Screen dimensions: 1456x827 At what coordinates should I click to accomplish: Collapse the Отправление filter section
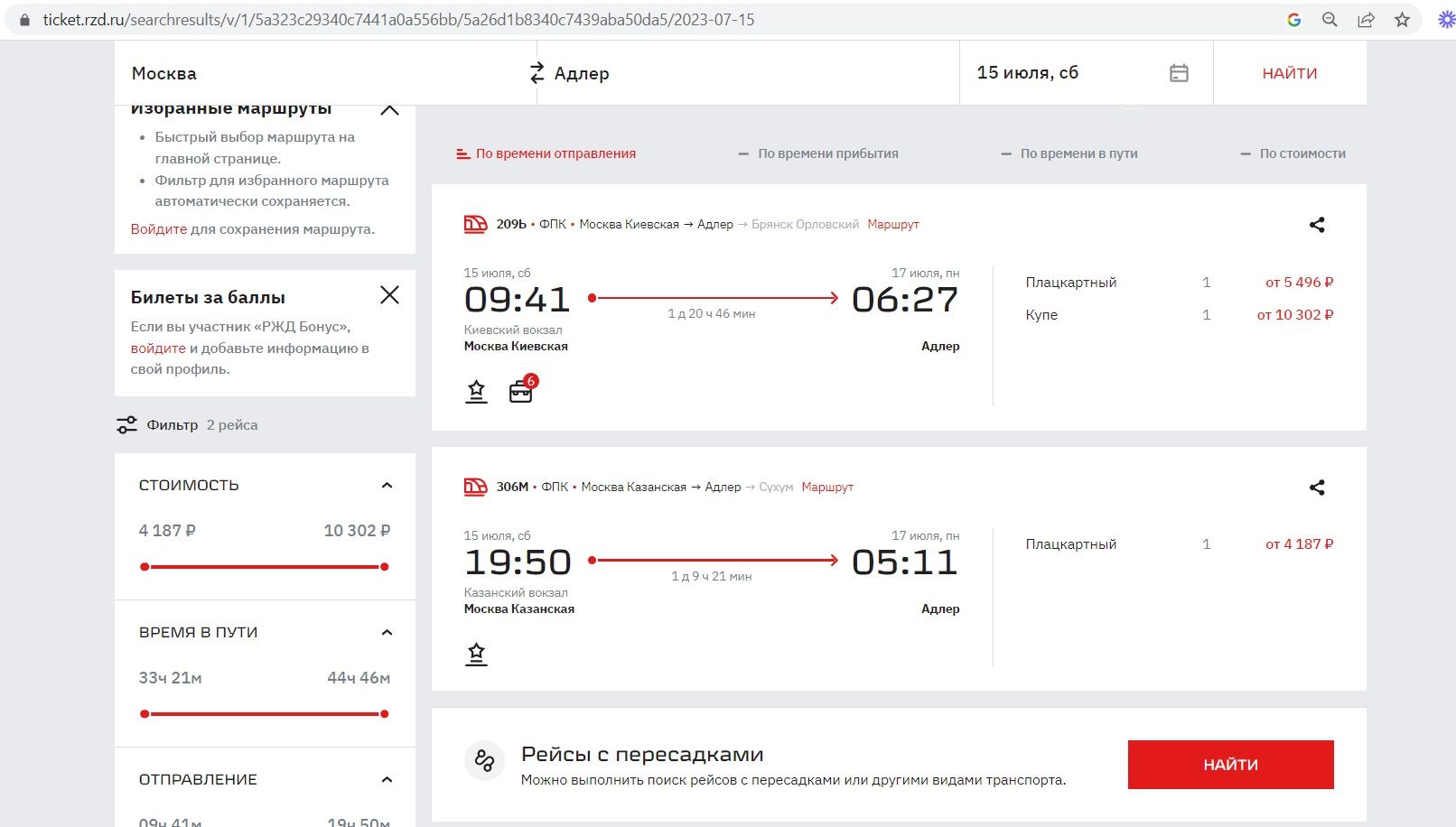(x=387, y=780)
